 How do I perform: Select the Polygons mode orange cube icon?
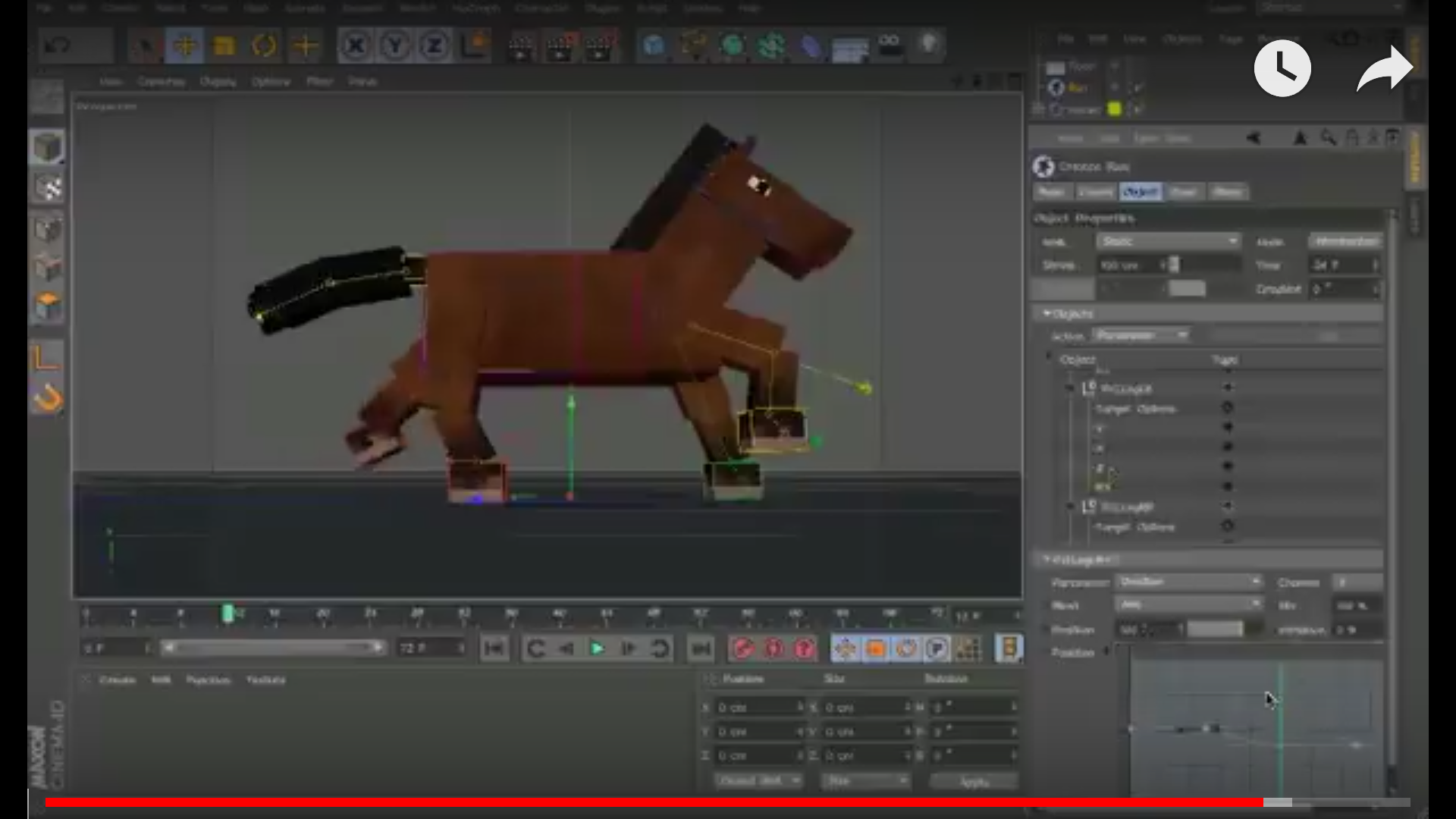tap(47, 306)
